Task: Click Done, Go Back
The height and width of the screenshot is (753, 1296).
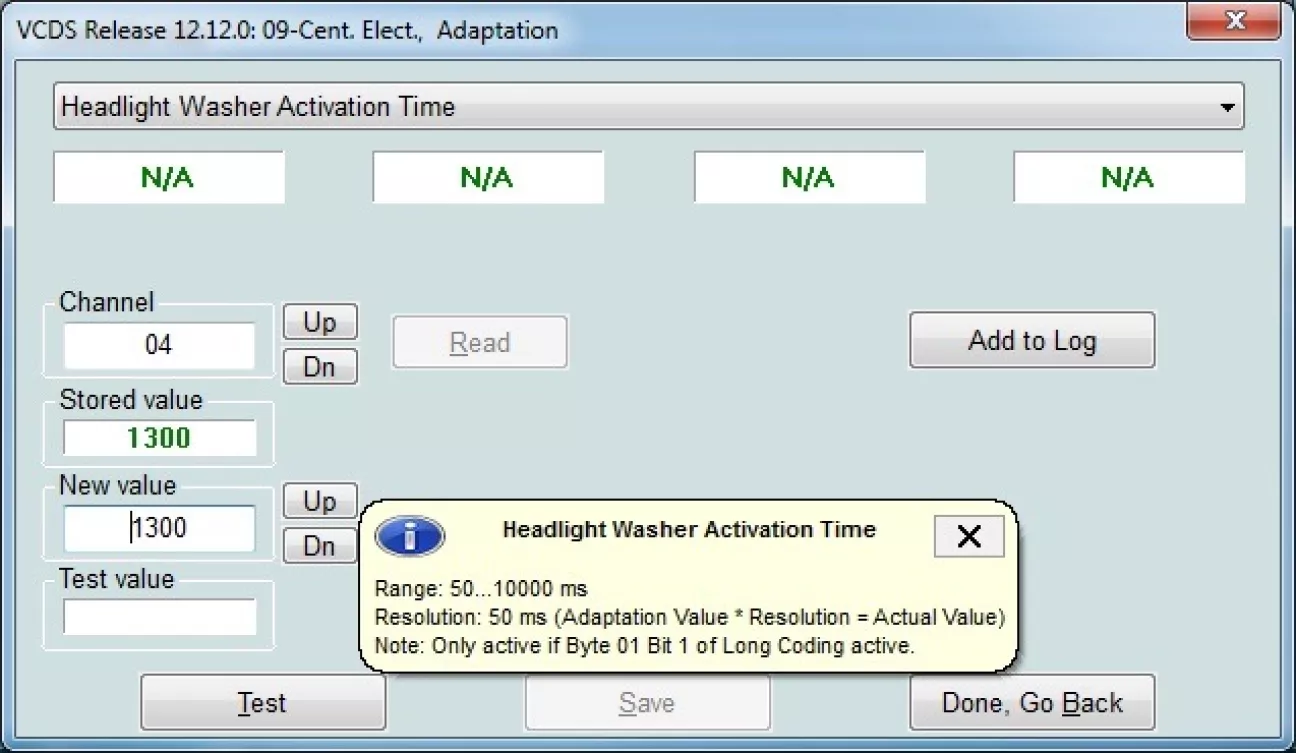Action: (x=1031, y=703)
